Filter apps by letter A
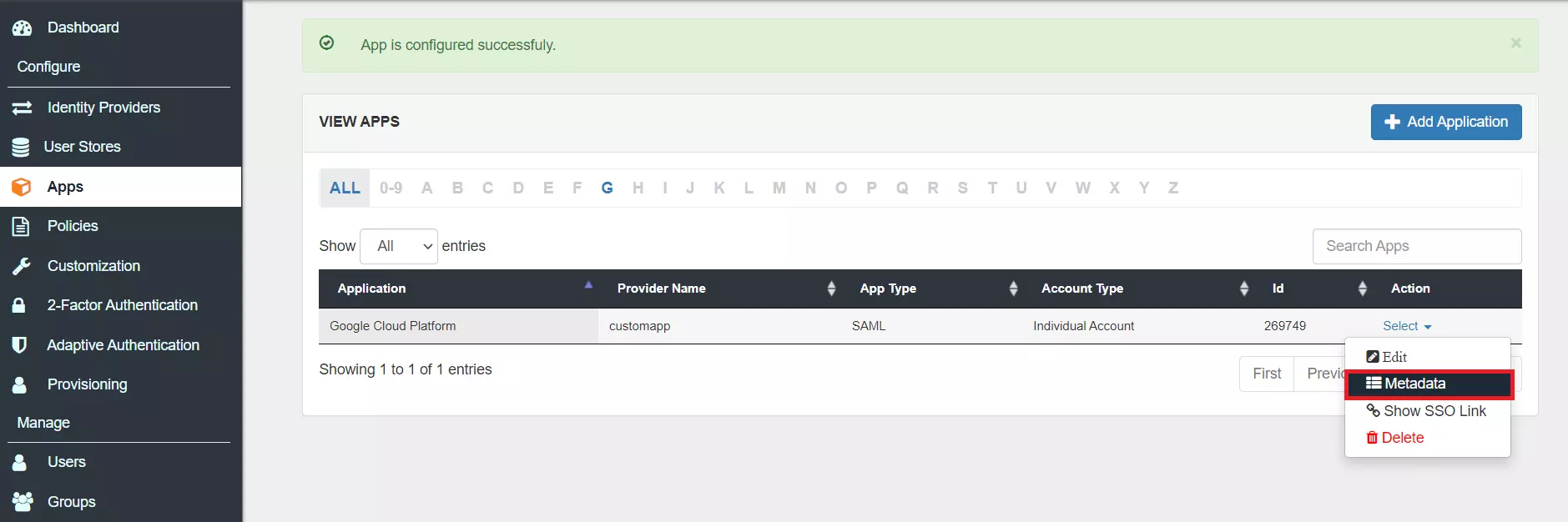This screenshot has width=1568, height=522. 427,188
